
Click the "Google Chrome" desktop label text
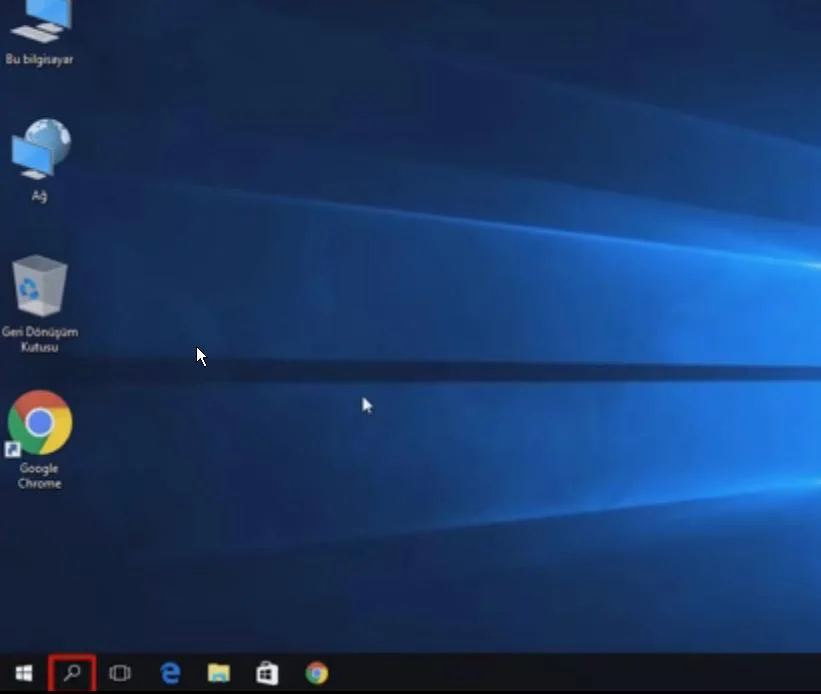coord(40,476)
